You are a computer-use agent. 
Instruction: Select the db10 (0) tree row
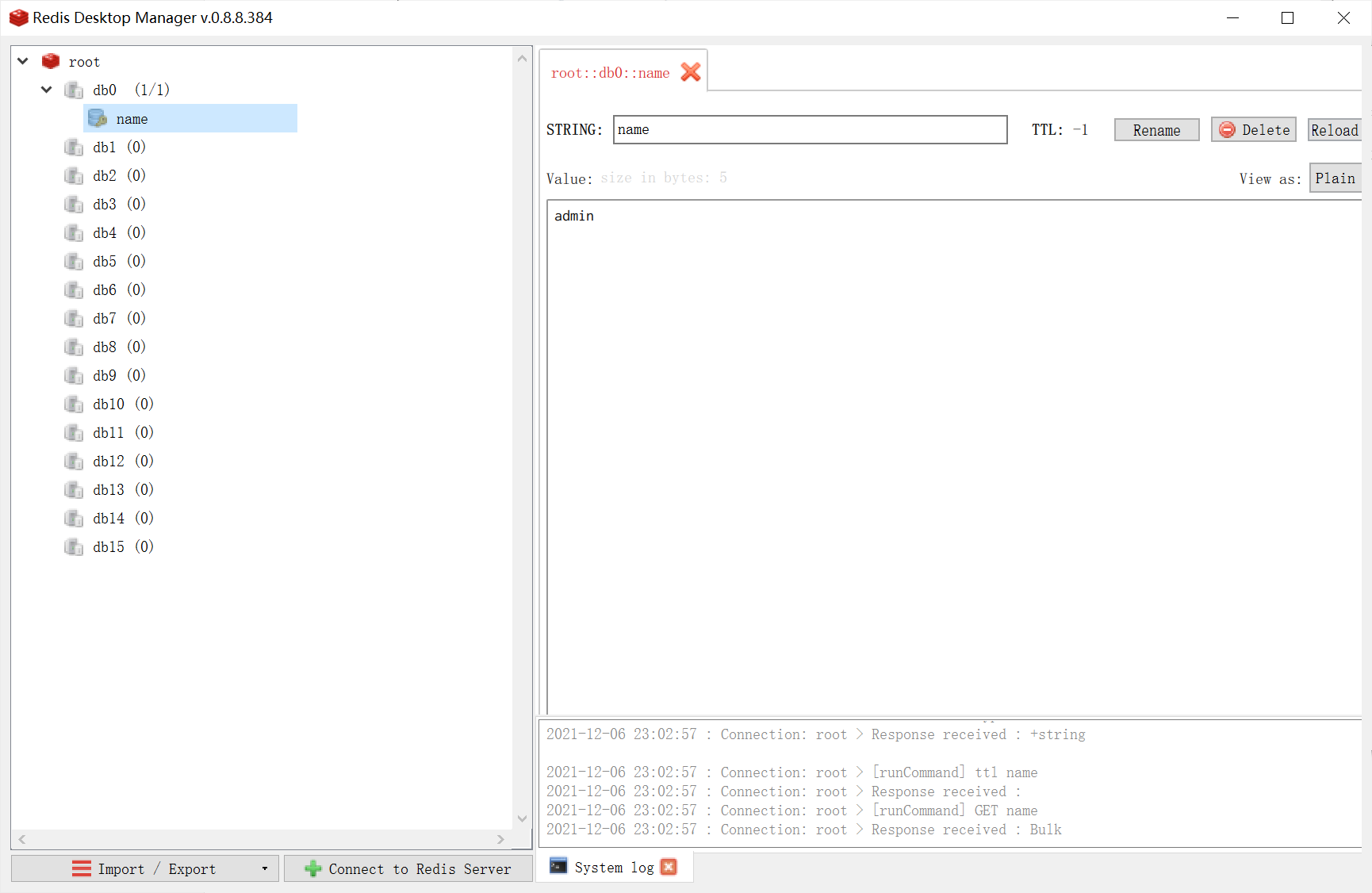pyautogui.click(x=109, y=404)
